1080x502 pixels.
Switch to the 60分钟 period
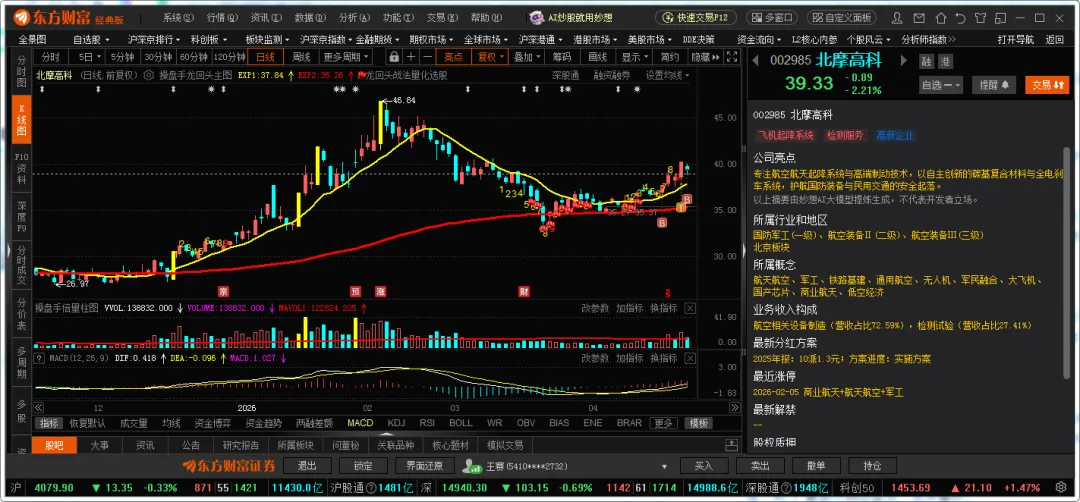(x=194, y=56)
